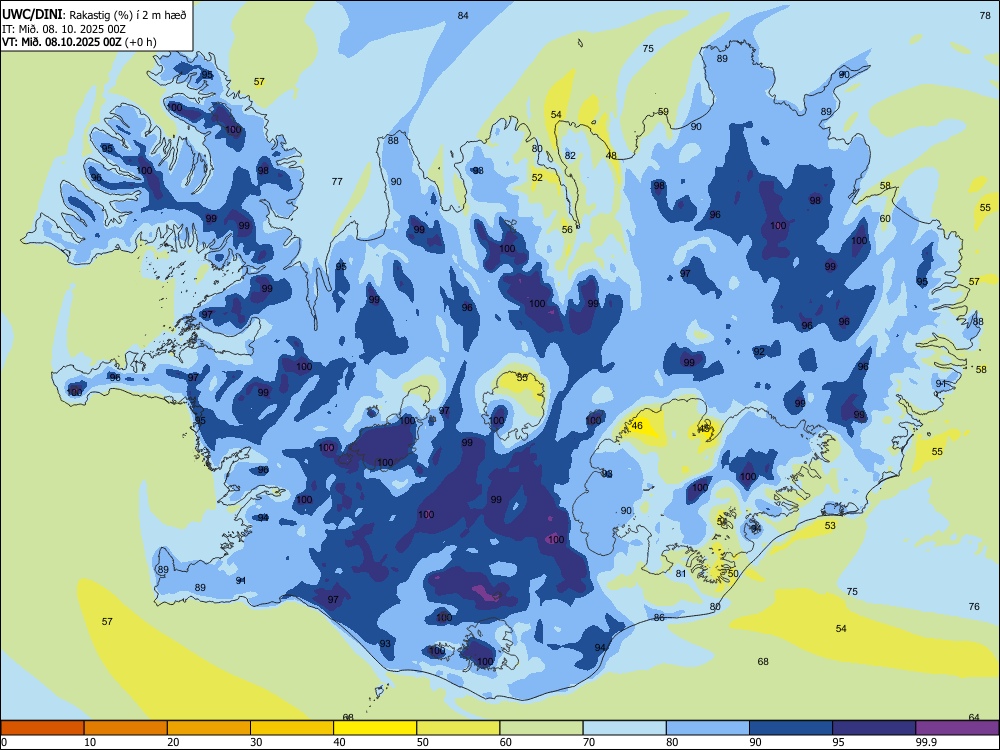Click the 'VT: Mið. 08.10.2025 00Z (+0 h)' line
The width and height of the screenshot is (1000, 750).
pyautogui.click(x=79, y=42)
